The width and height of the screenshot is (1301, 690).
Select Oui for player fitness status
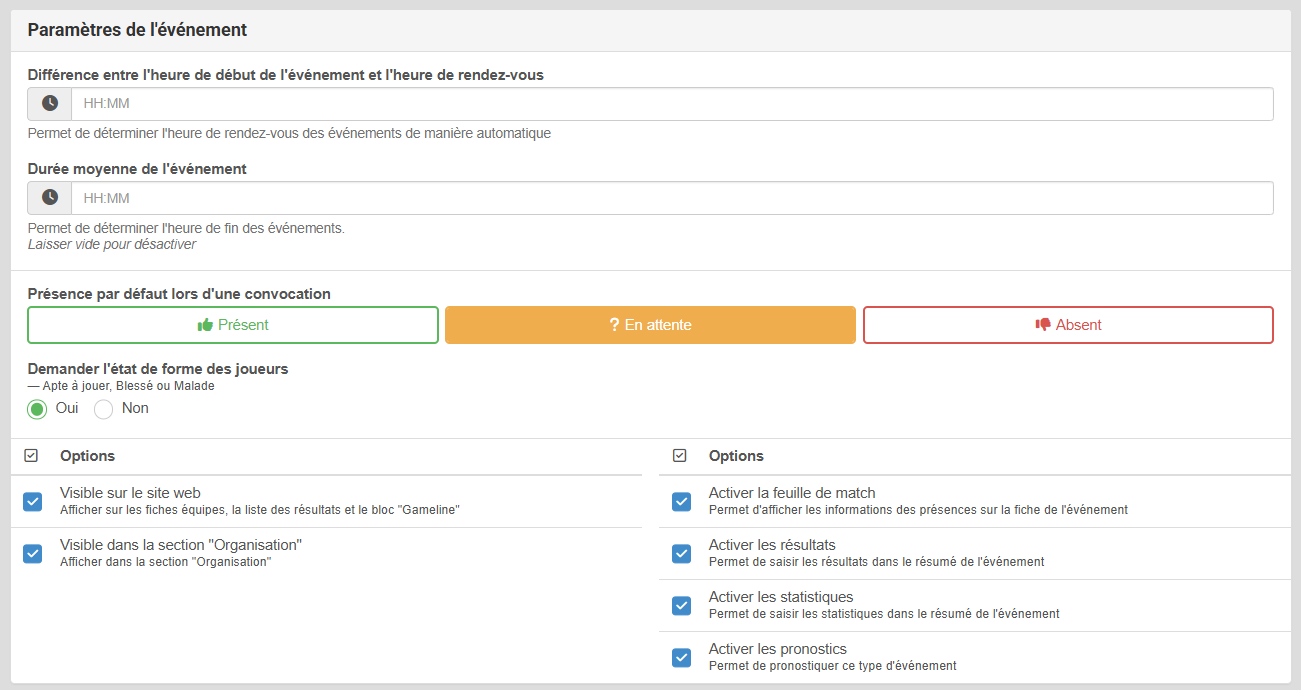(37, 409)
